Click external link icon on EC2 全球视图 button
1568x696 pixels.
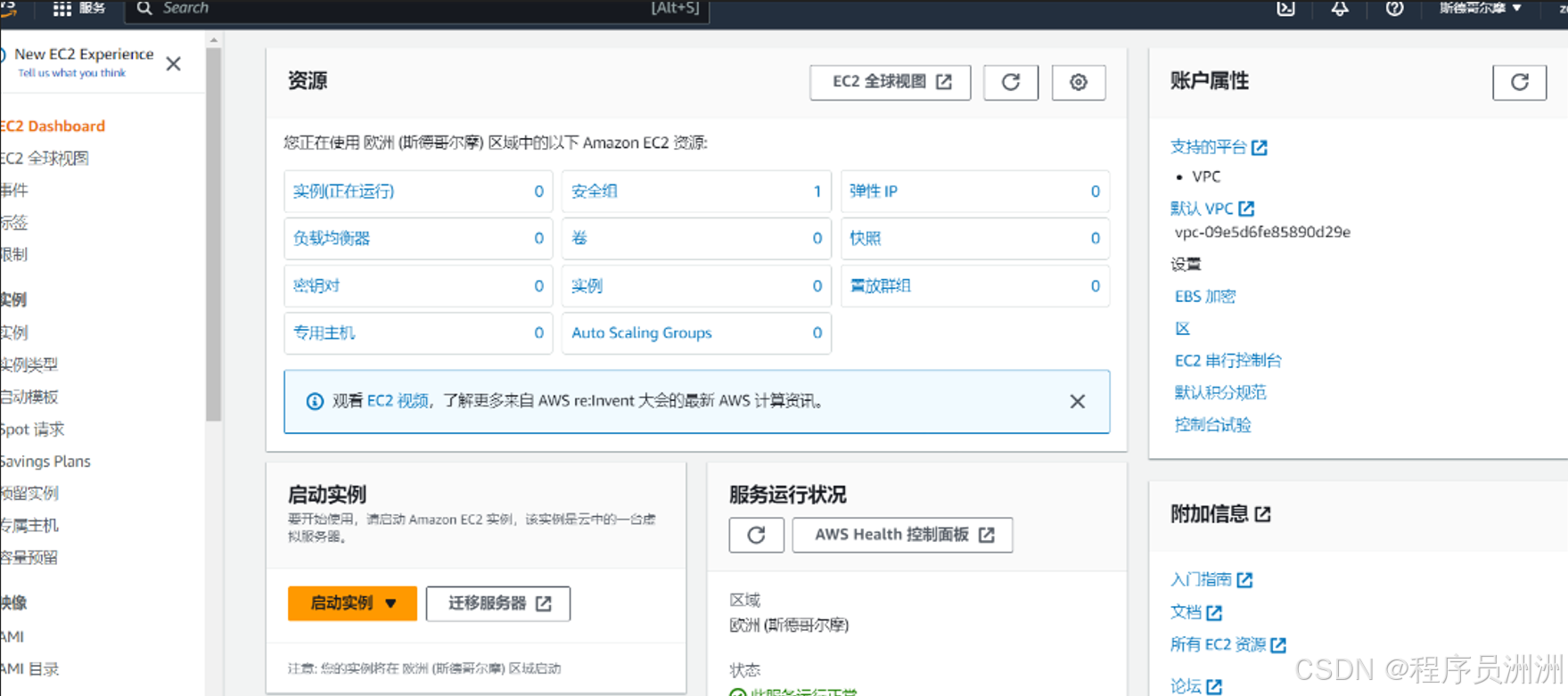pos(944,82)
